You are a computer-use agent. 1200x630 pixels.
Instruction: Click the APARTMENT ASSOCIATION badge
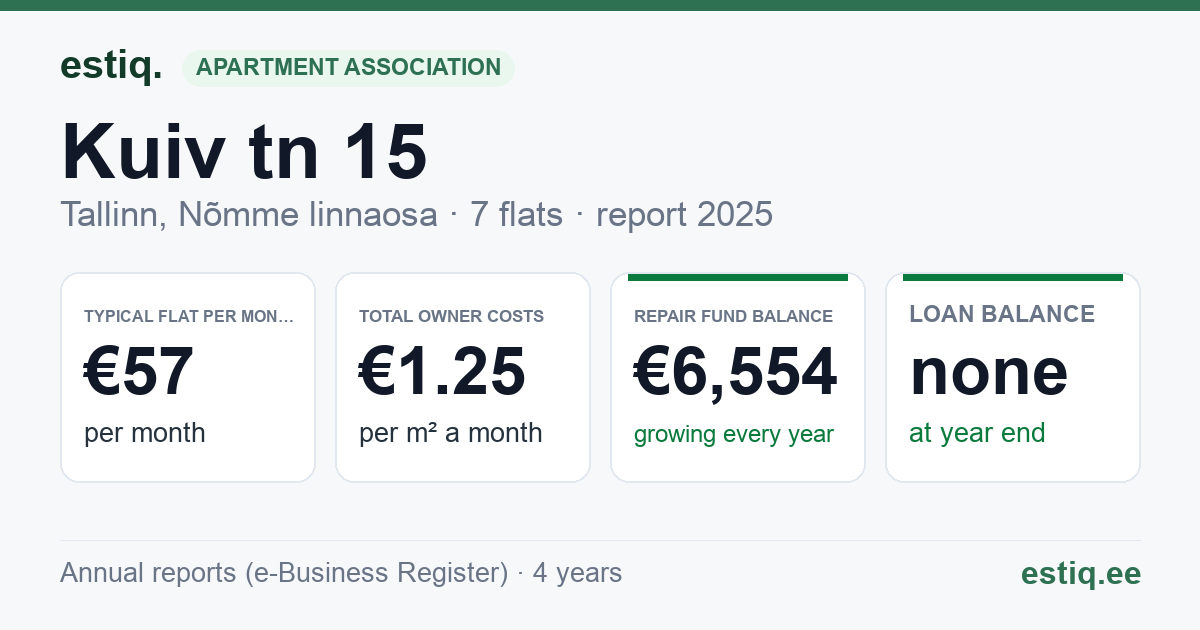(x=348, y=68)
